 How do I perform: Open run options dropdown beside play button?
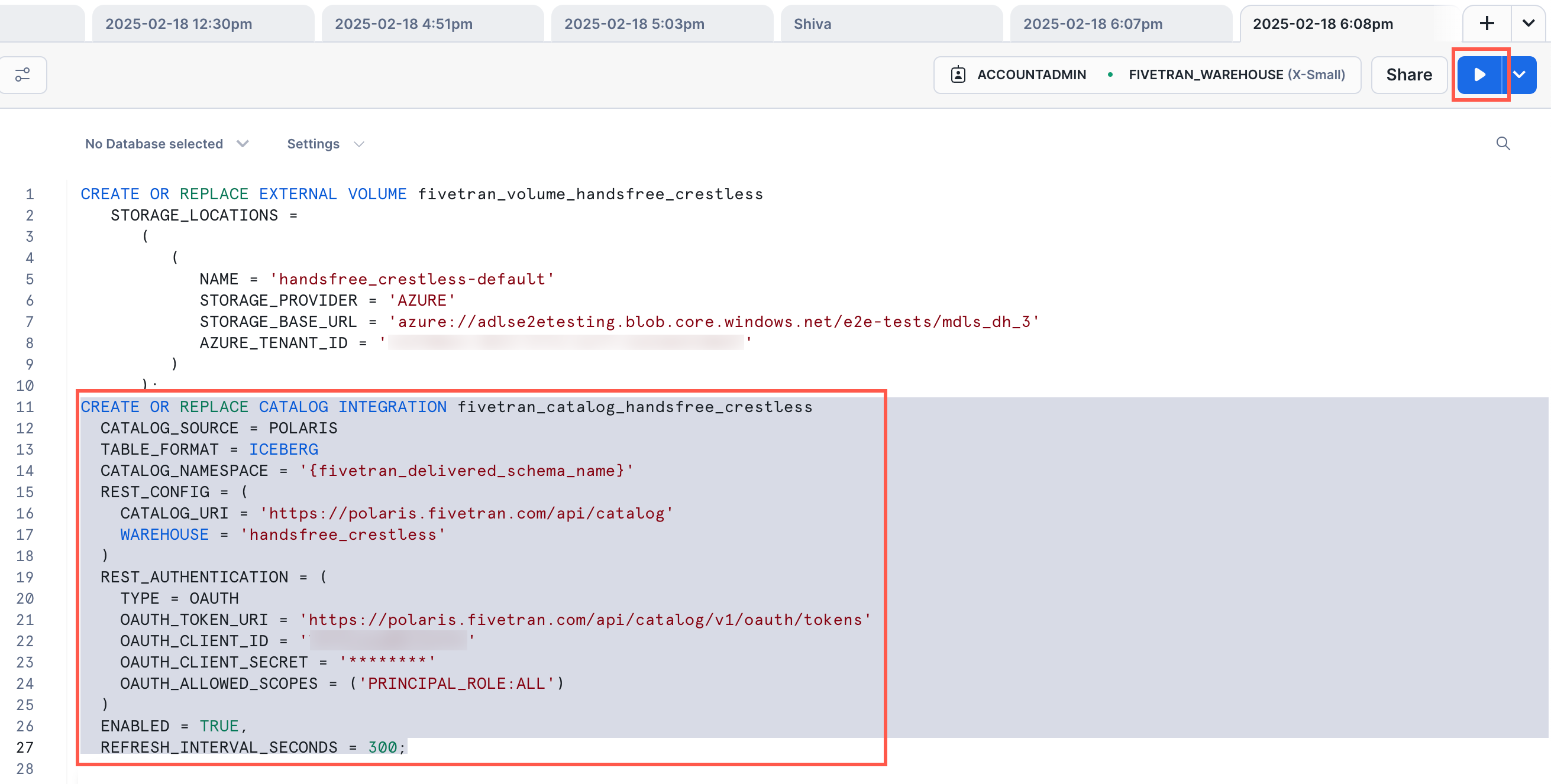click(x=1520, y=74)
